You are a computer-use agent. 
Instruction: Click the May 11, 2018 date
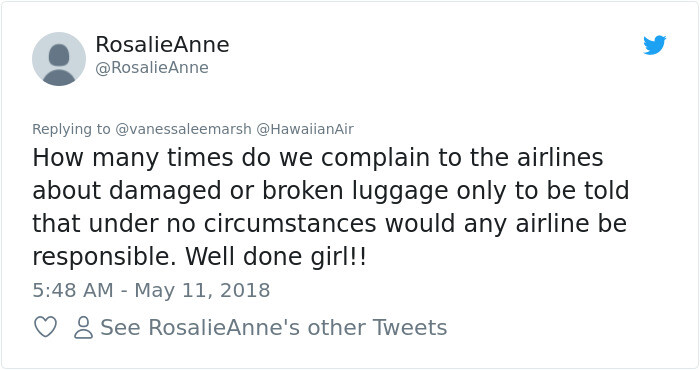pyautogui.click(x=202, y=291)
